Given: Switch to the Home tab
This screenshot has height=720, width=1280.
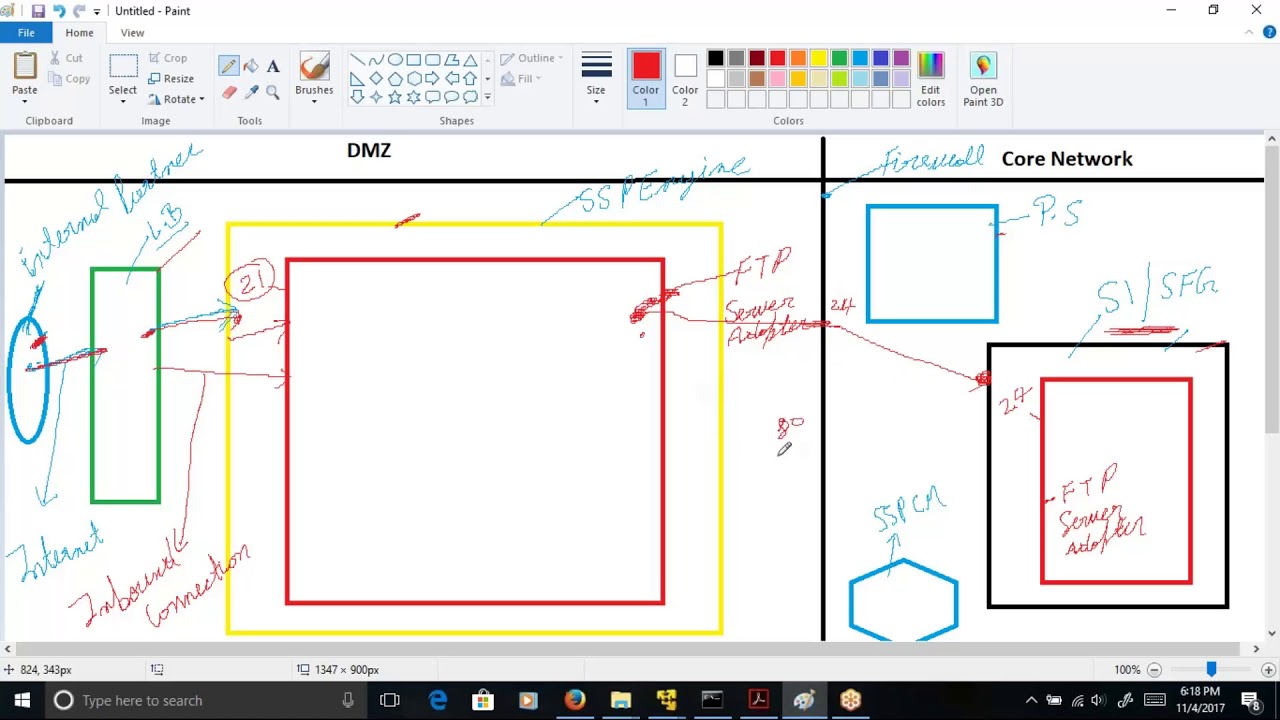Looking at the screenshot, I should tap(79, 33).
